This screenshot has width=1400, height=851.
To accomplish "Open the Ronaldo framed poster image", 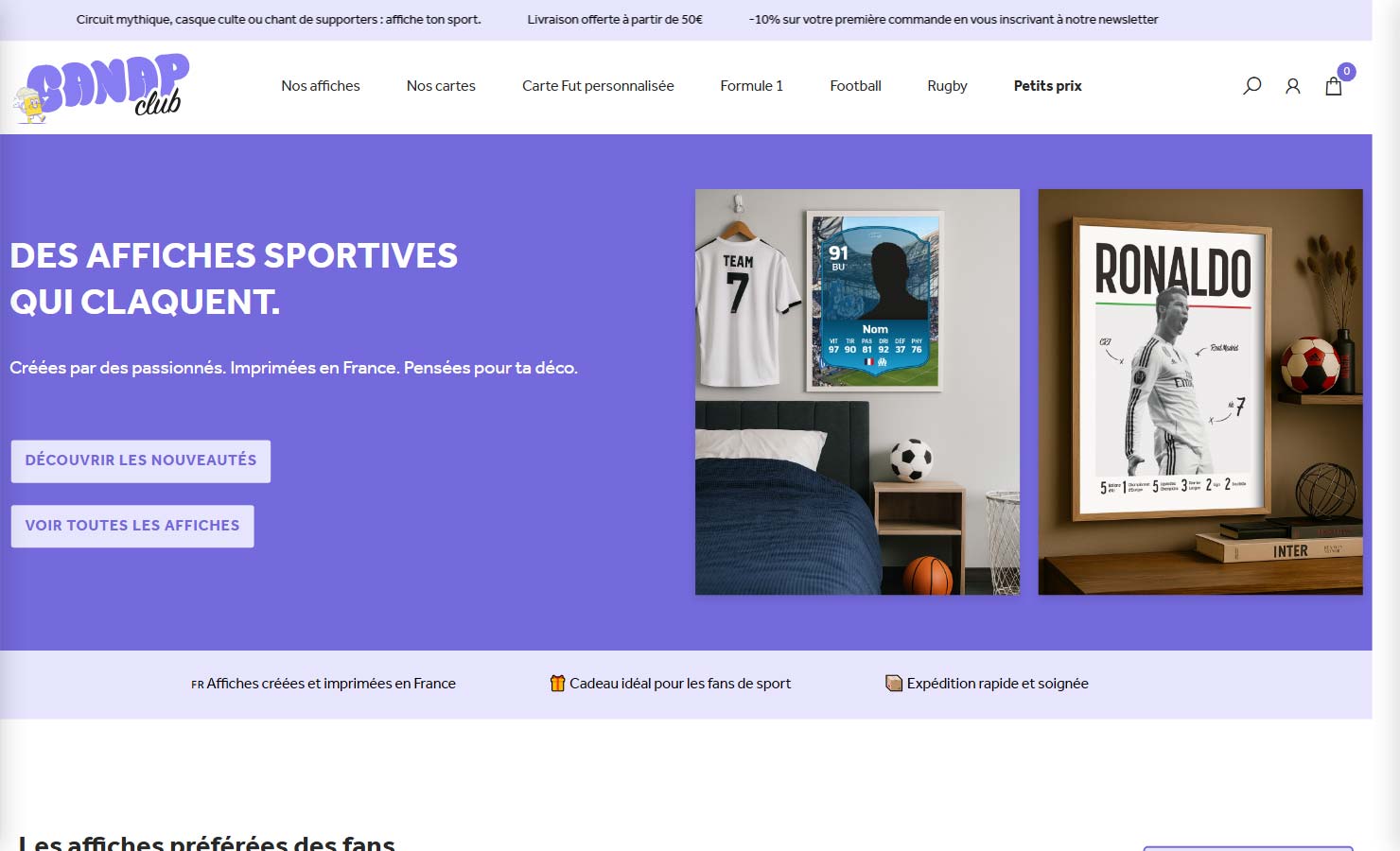I will 1200,391.
